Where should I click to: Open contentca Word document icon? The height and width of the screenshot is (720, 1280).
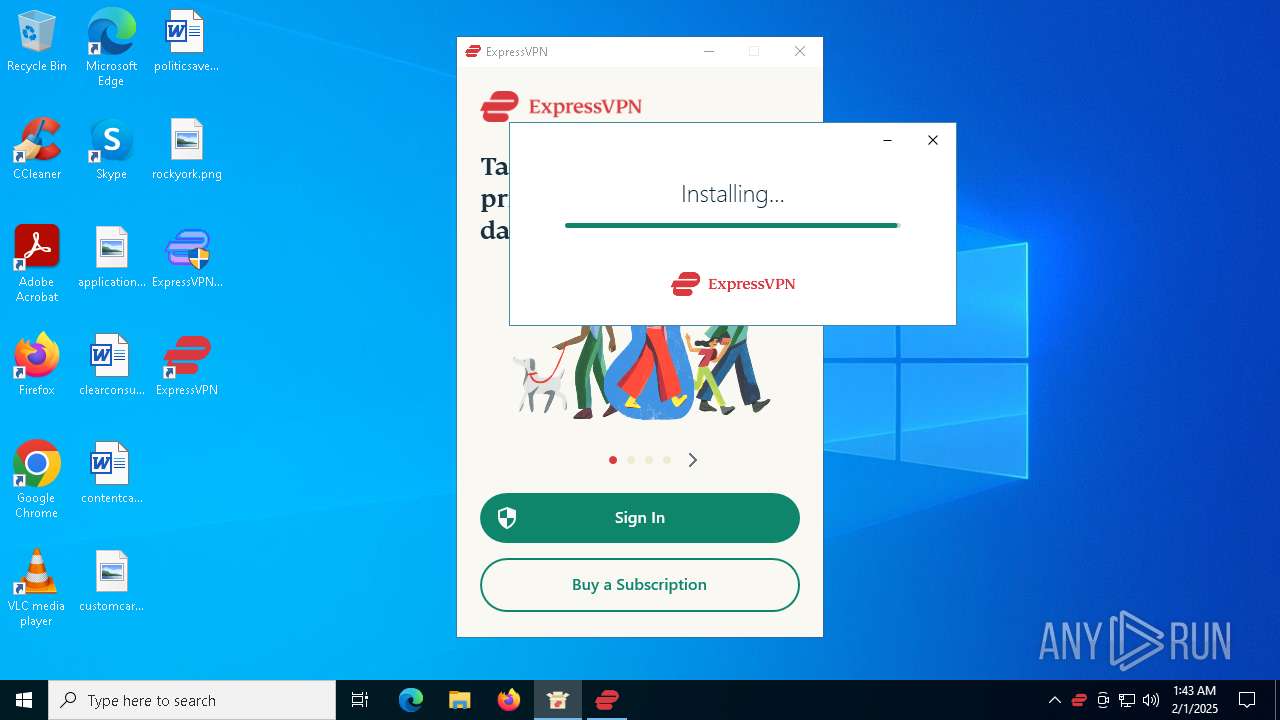click(x=111, y=473)
